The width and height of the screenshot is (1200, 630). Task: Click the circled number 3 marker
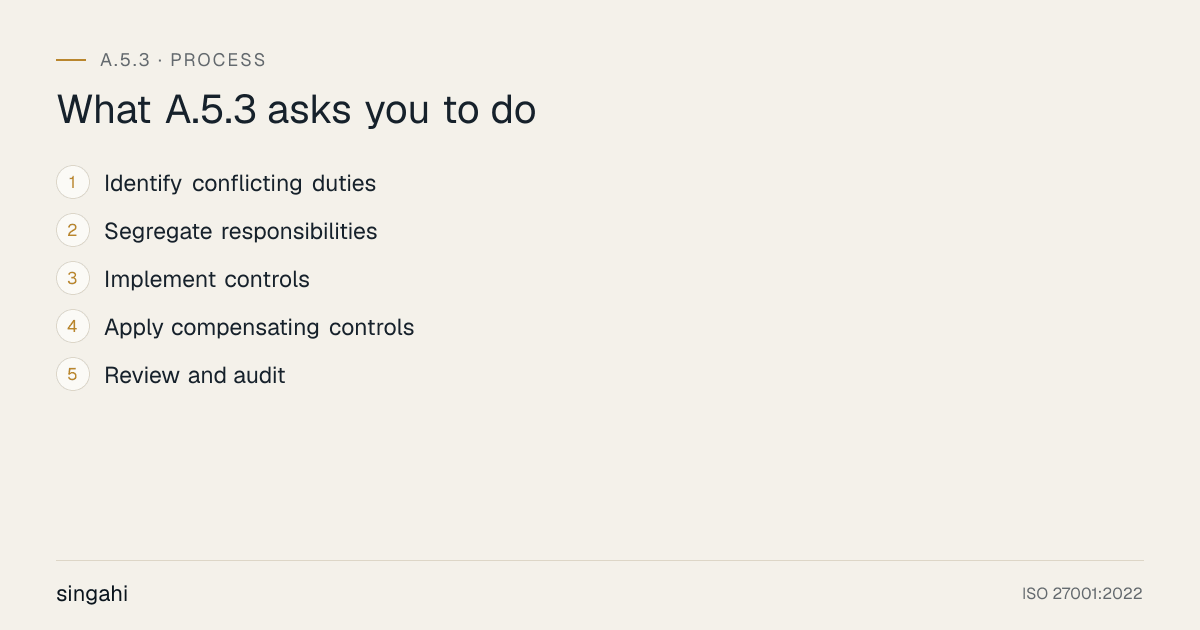[x=73, y=279]
